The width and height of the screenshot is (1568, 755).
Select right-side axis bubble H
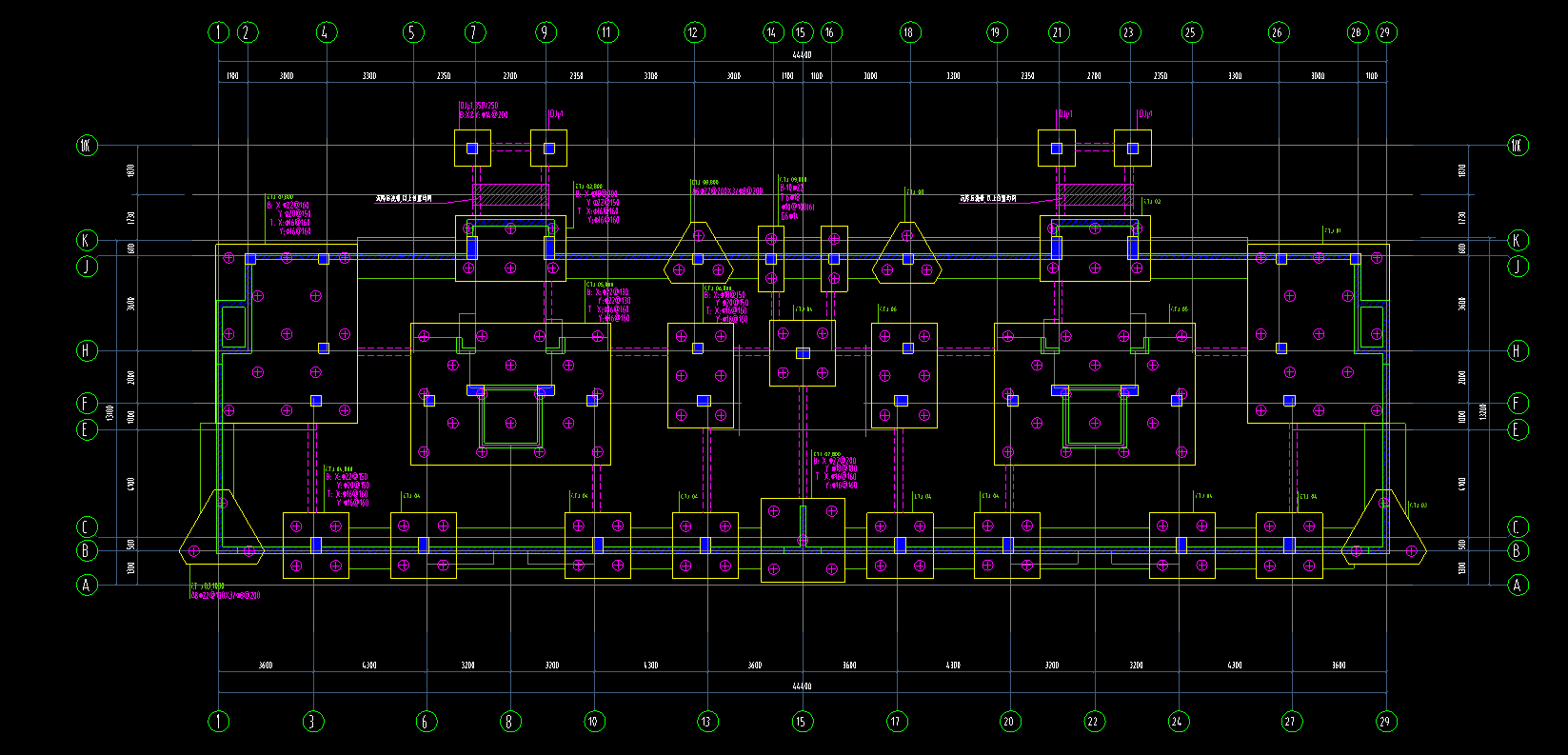1518,350
